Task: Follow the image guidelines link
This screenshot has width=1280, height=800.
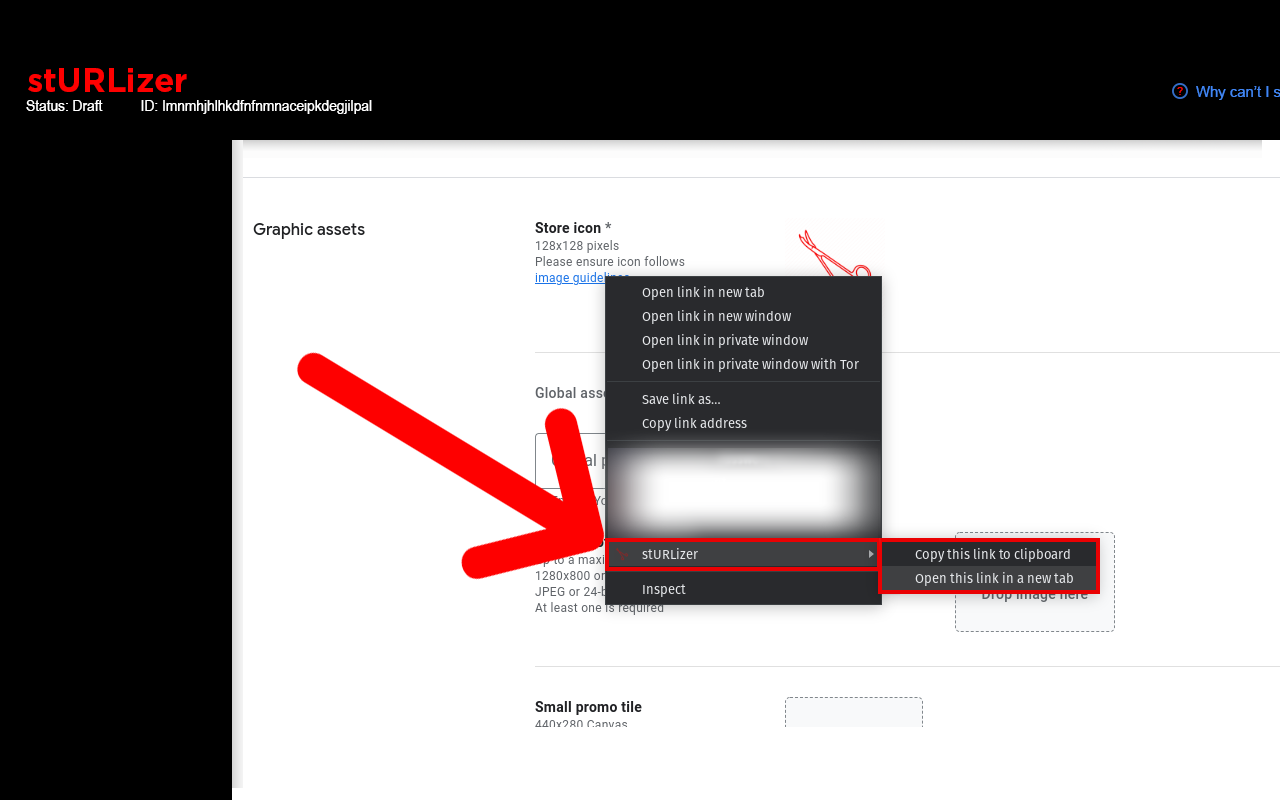Action: pos(570,278)
